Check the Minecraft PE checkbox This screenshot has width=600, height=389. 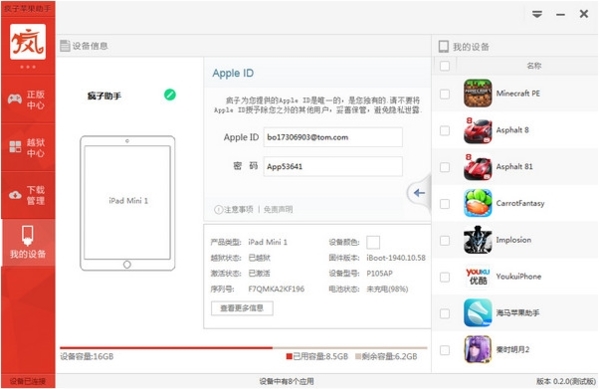tap(445, 94)
